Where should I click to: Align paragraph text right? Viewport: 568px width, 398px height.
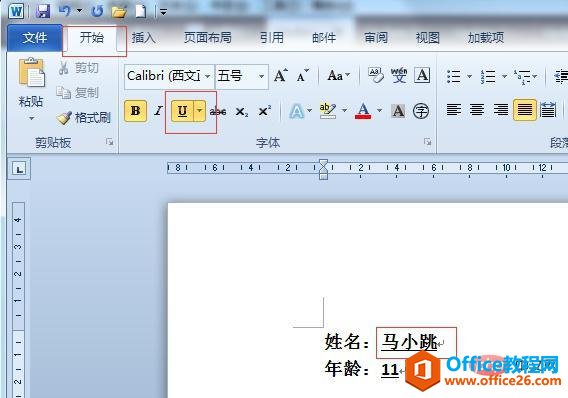click(501, 109)
